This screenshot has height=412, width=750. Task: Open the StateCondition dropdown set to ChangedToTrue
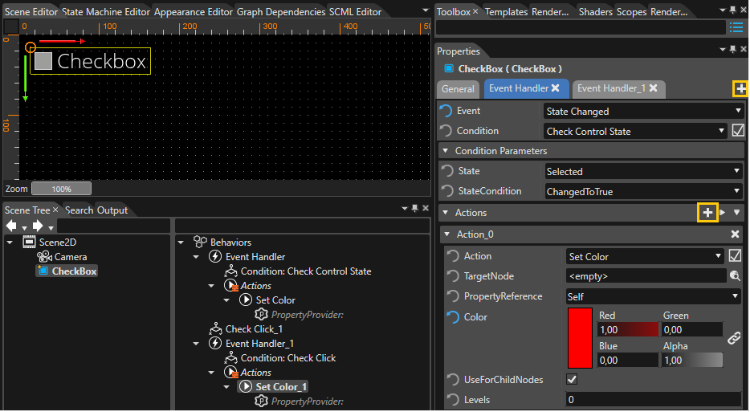click(644, 192)
